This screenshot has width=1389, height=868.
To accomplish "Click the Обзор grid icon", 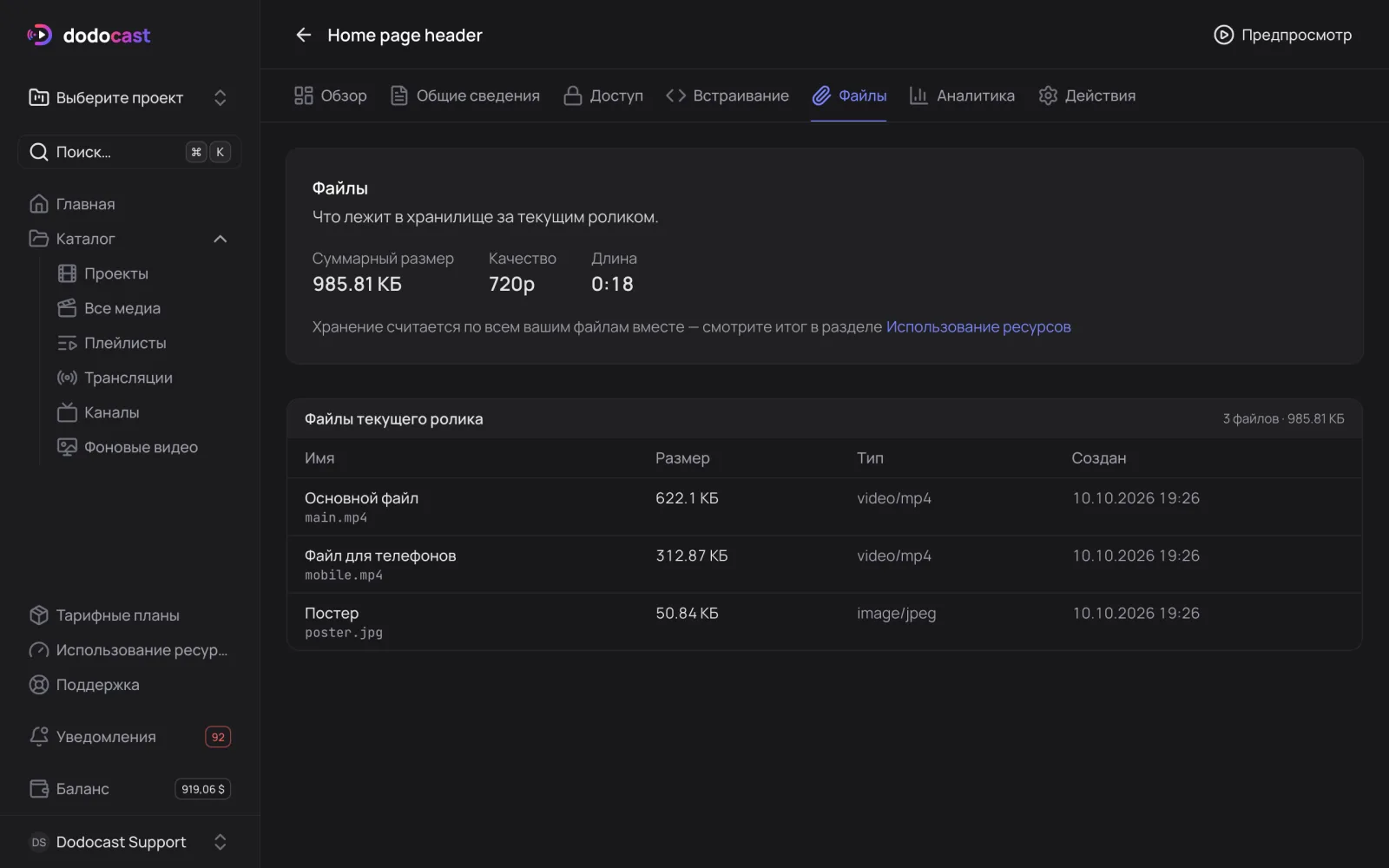I will coord(303,95).
